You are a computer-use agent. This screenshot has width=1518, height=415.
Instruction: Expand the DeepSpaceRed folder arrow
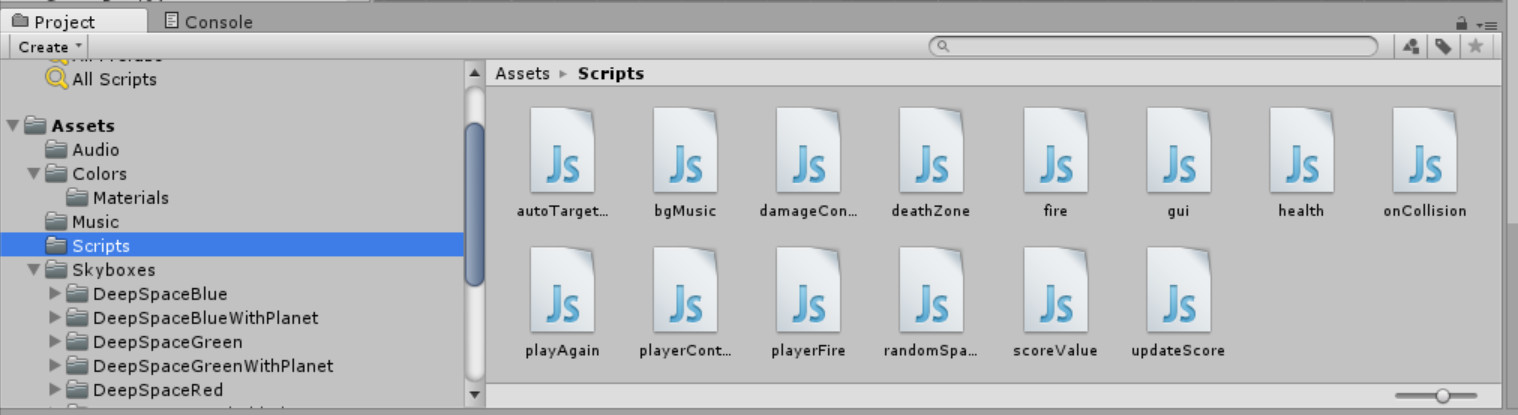click(55, 390)
